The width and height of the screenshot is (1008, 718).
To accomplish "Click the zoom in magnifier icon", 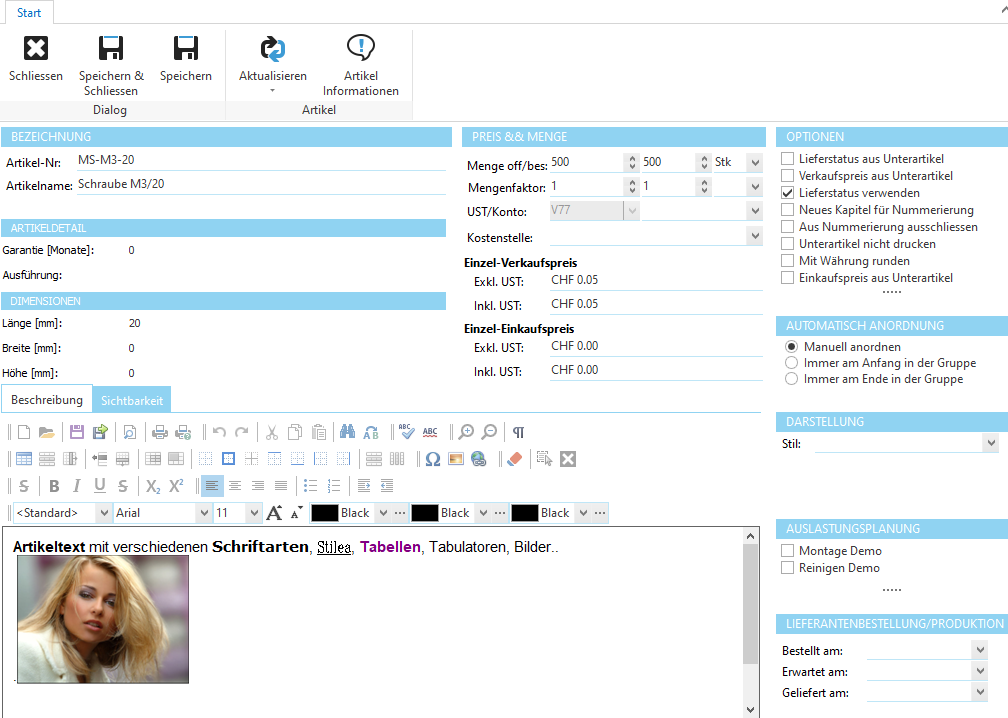I will point(466,432).
